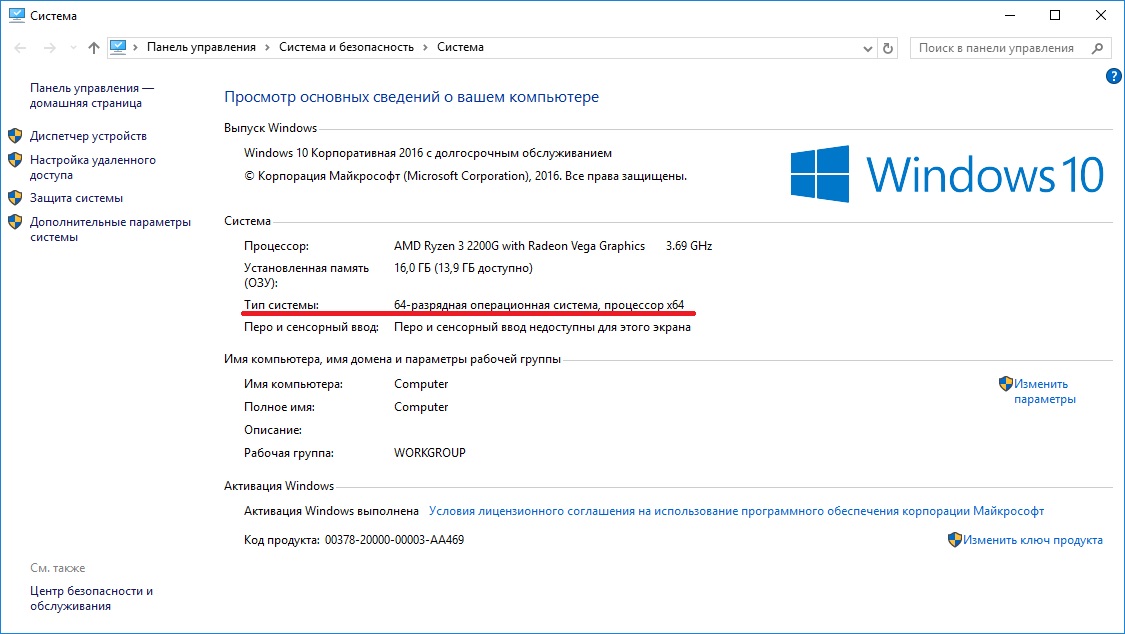Click the help question mark icon

1114,77
